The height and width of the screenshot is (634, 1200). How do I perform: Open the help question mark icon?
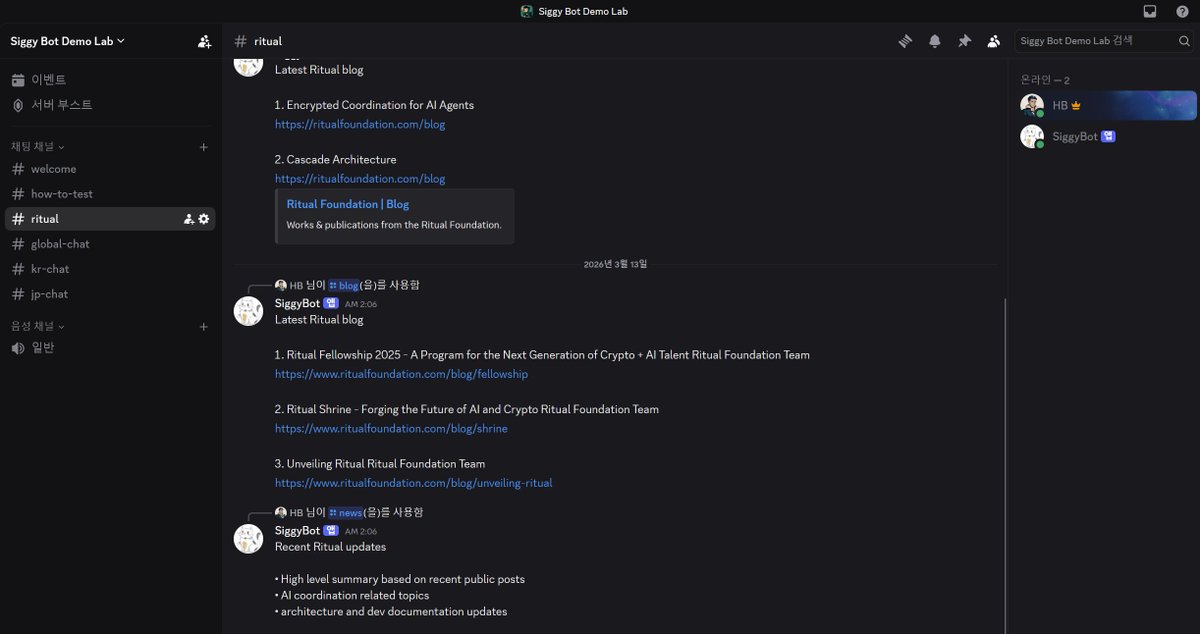pyautogui.click(x=1182, y=11)
